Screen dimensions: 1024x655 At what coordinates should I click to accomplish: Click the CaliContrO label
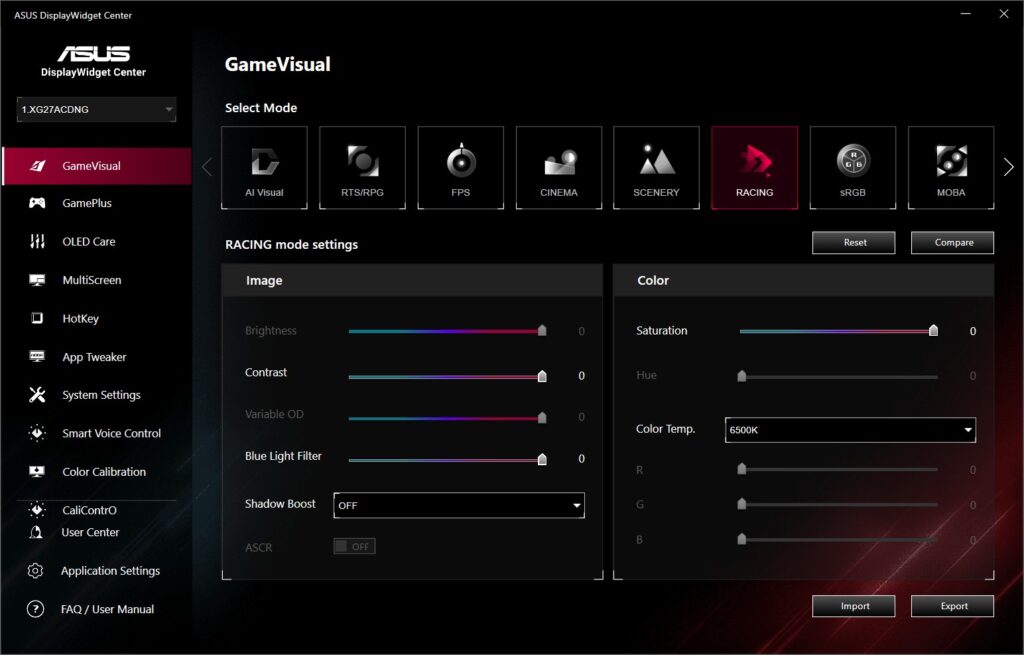point(89,510)
